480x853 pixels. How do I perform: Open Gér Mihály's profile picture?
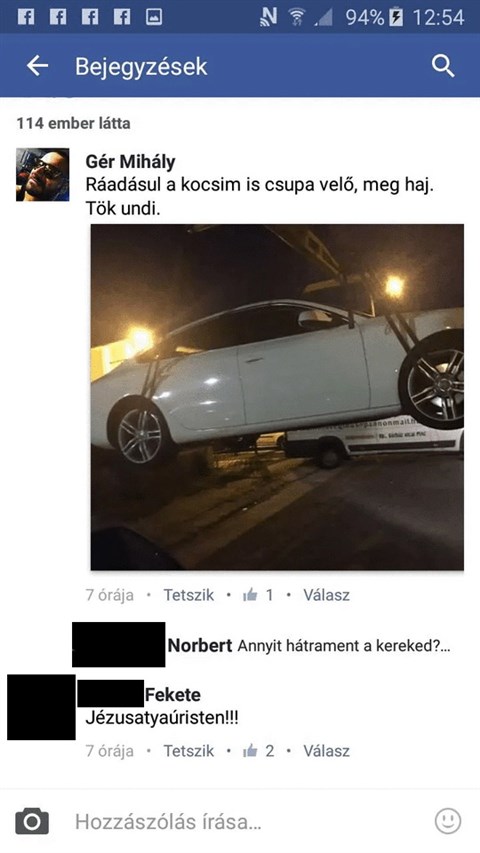[42, 175]
